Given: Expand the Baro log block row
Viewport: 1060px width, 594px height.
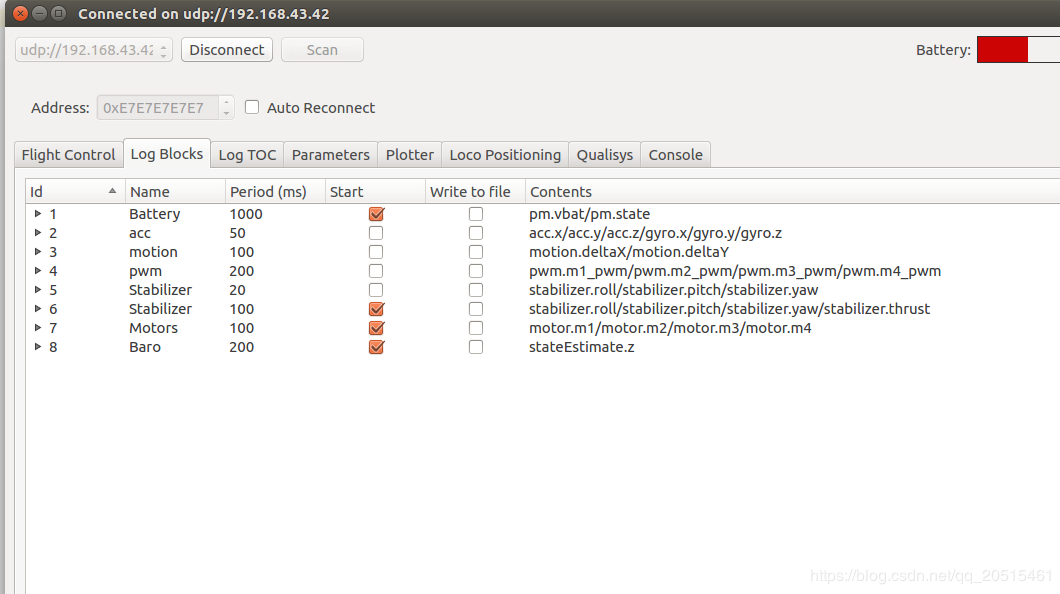Looking at the screenshot, I should point(38,347).
